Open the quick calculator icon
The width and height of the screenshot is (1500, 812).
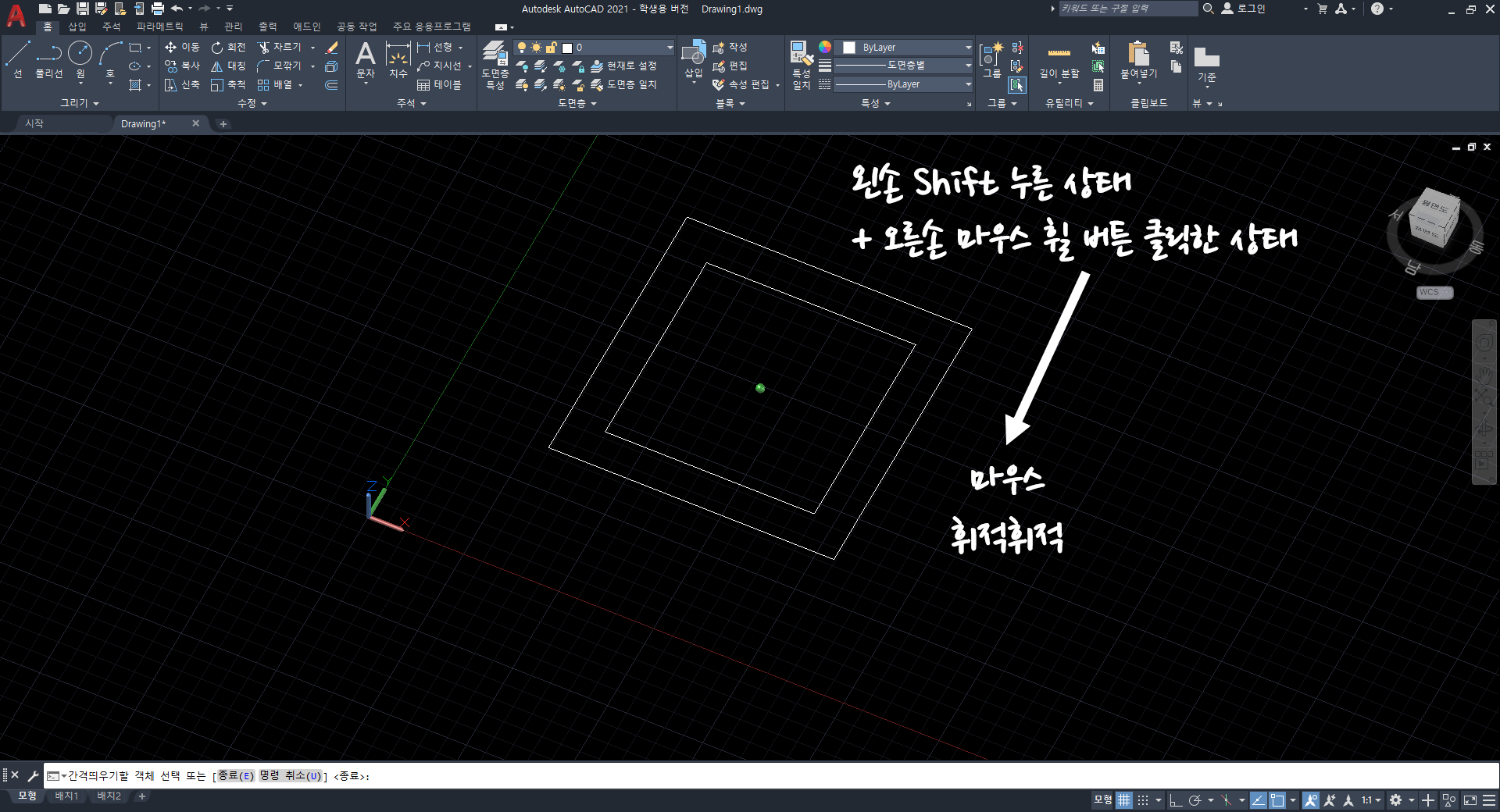click(x=1098, y=85)
